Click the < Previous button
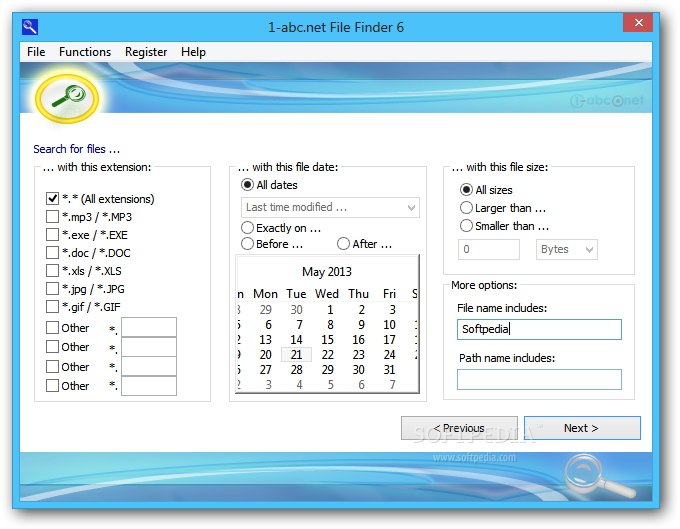Viewport: 680px width, 529px height. (x=459, y=428)
